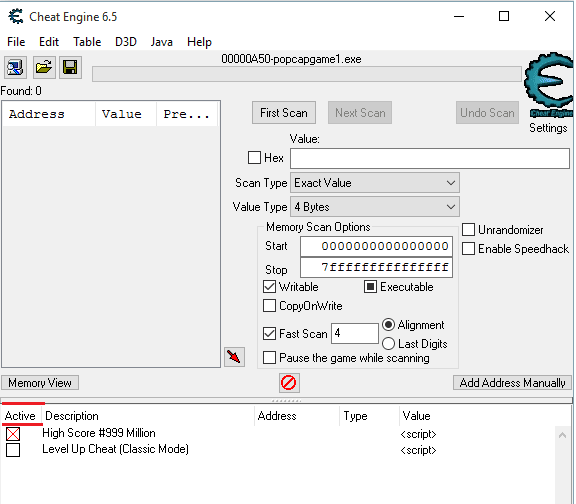Screen dimensions: 576x504
Task: Save the table with floppy disk icon
Action: coord(70,68)
